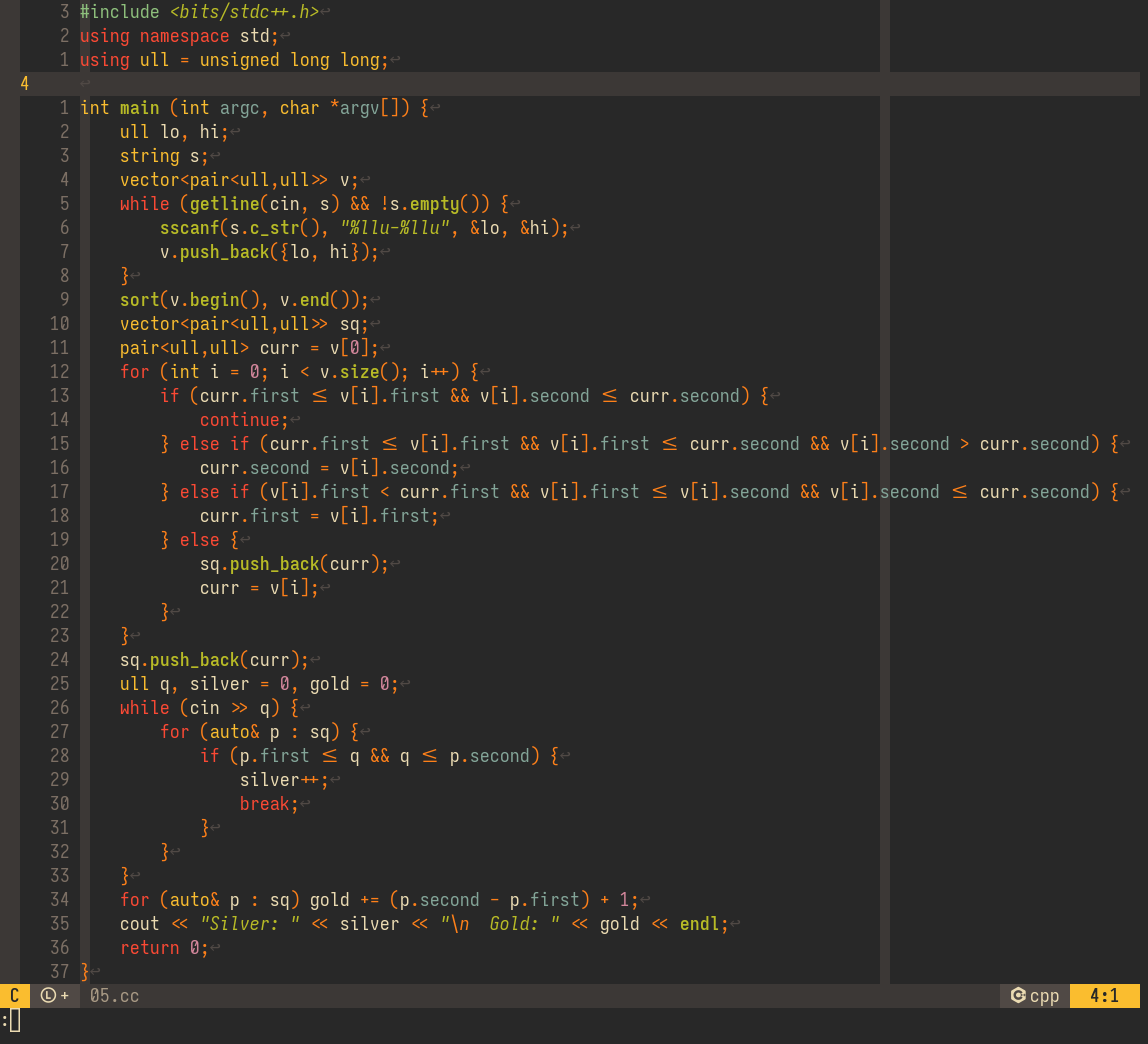This screenshot has height=1044, width=1148.
Task: Click the clock modified icon in statusline
Action: [x=48, y=996]
